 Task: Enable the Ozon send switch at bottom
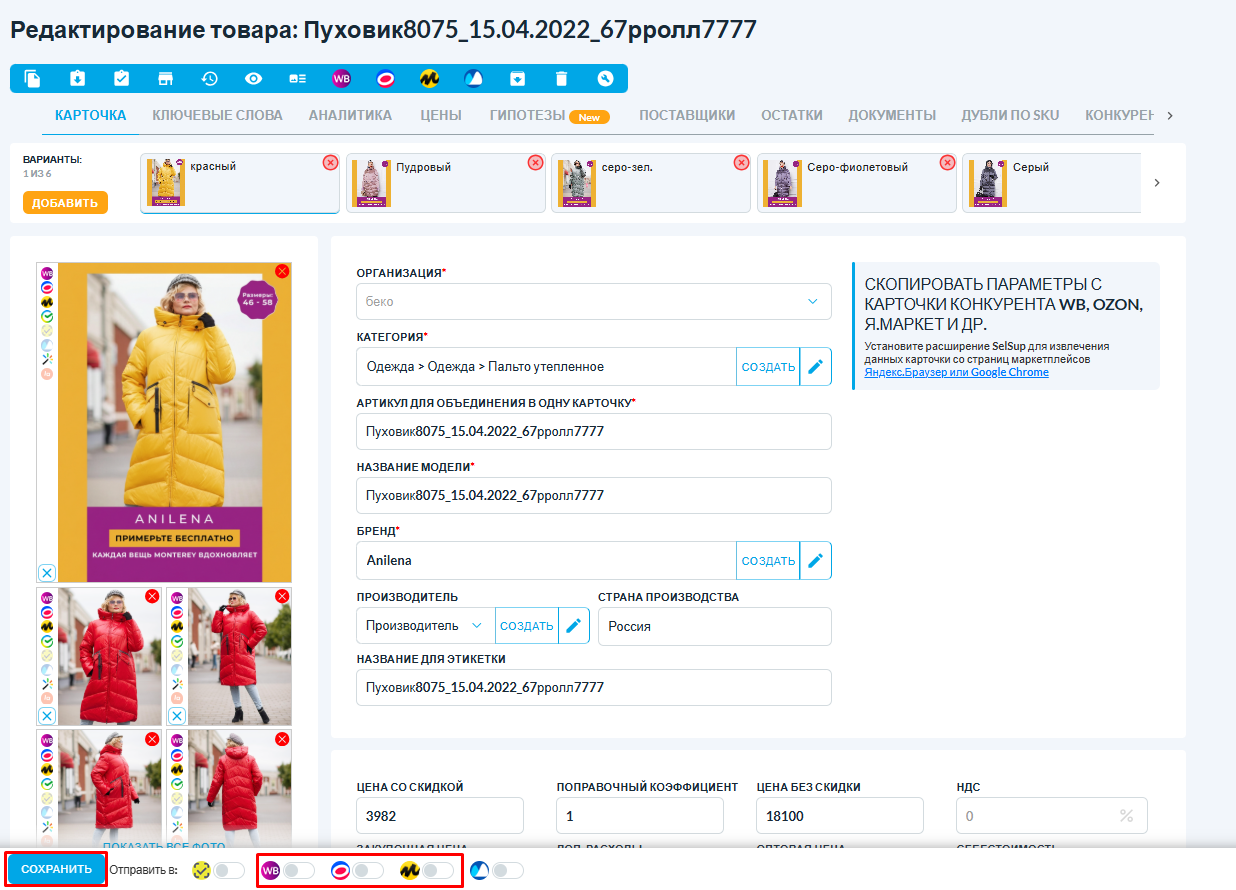coord(367,871)
